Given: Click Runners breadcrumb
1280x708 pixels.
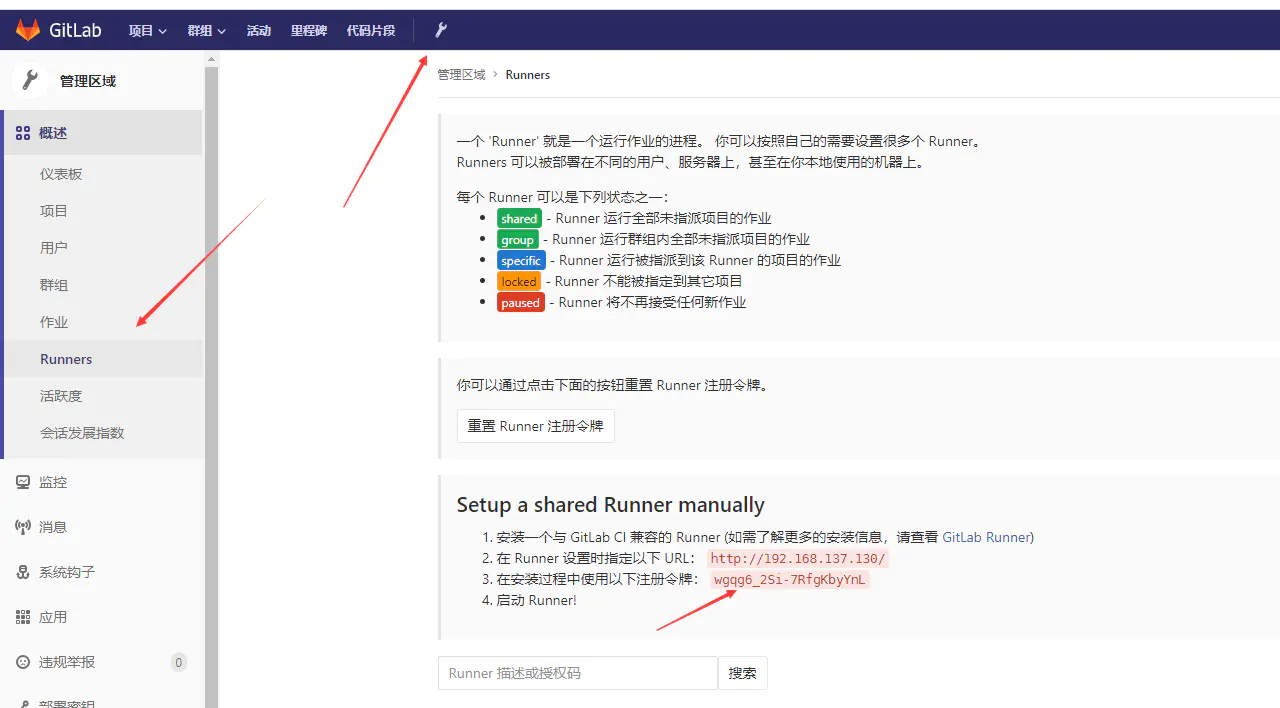Looking at the screenshot, I should tap(528, 75).
